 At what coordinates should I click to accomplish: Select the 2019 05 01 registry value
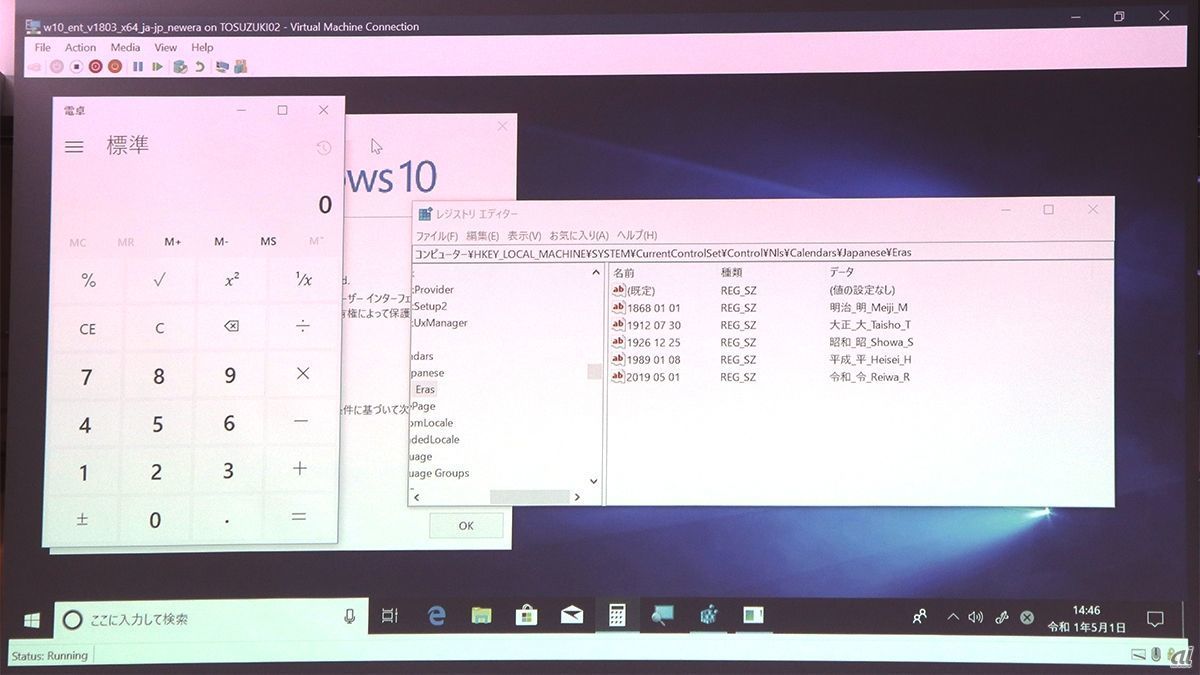(x=647, y=377)
